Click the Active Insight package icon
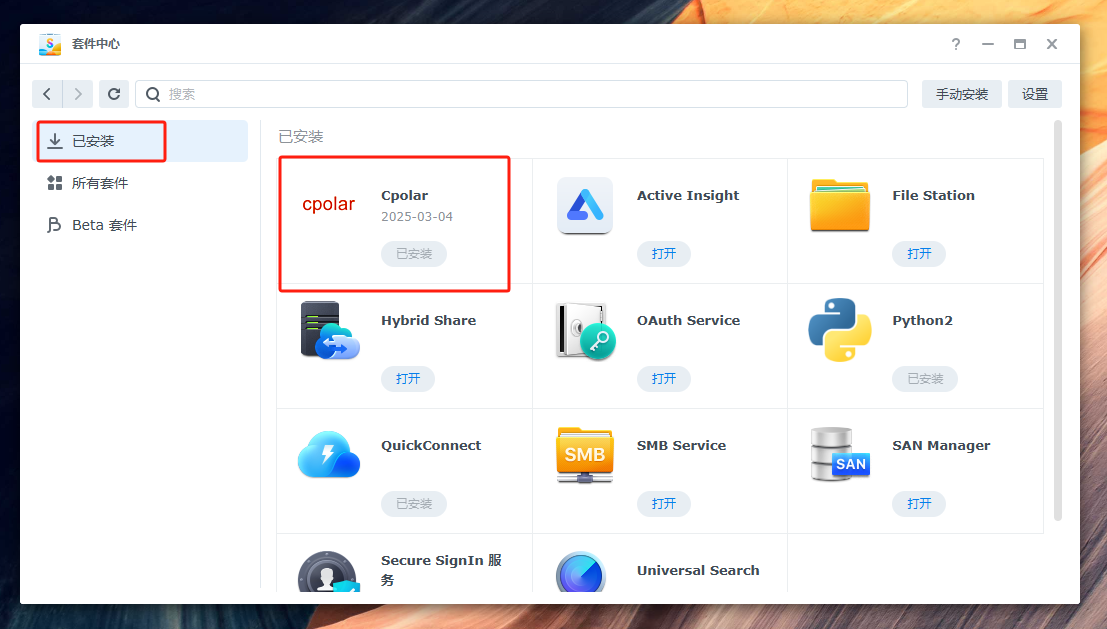The width and height of the screenshot is (1107, 629). [x=585, y=205]
